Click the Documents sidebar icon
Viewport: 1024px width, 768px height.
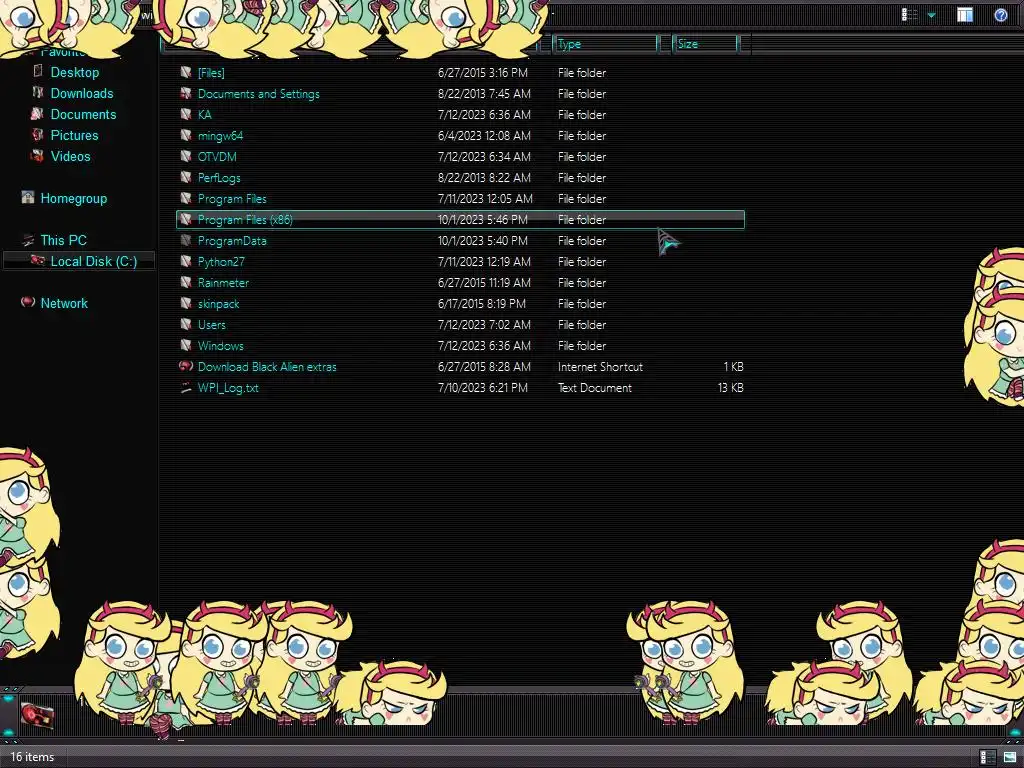tap(38, 114)
